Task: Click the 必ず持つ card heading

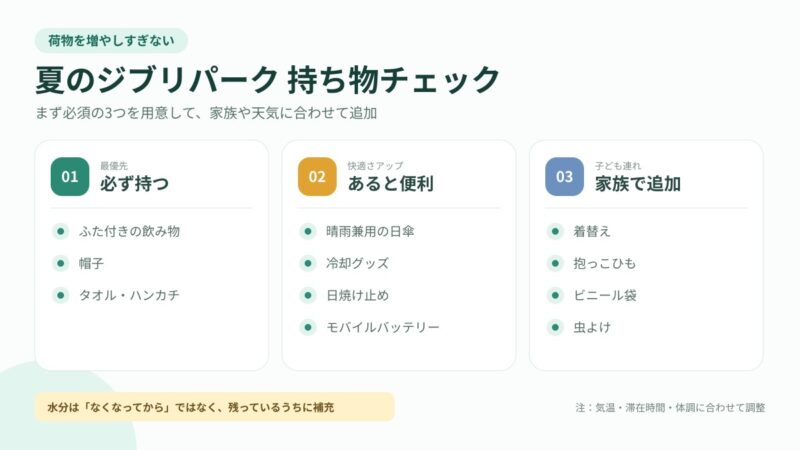Action: (134, 184)
